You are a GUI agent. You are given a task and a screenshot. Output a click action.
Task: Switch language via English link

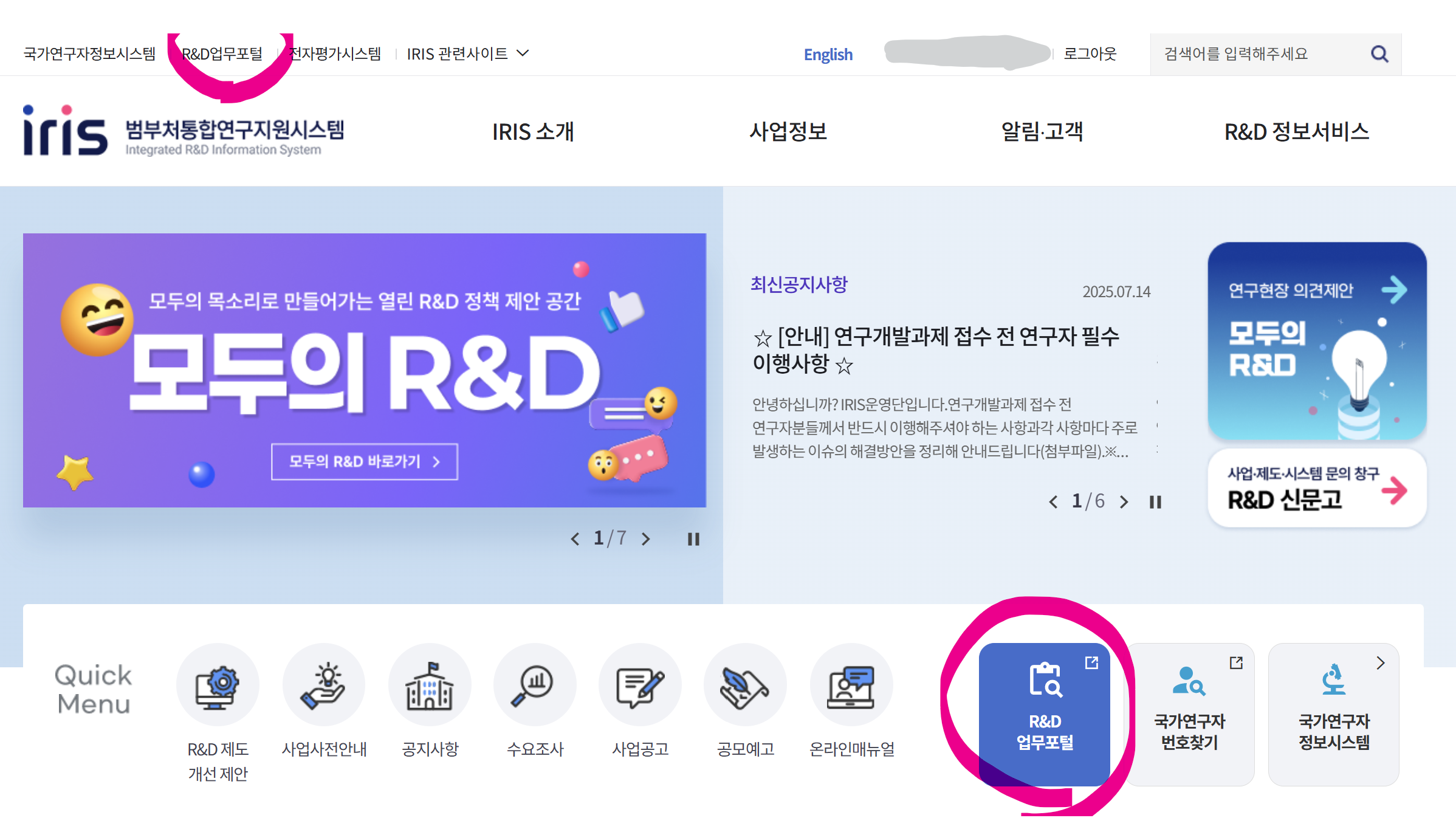(x=828, y=55)
